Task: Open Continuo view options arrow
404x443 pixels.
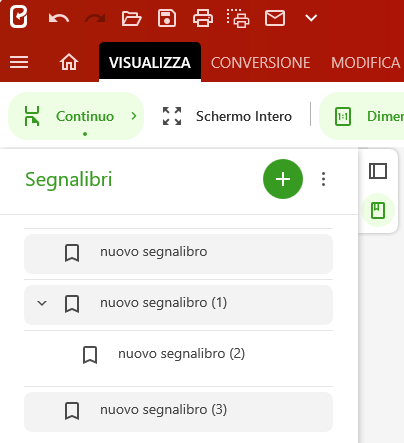Action: 134,116
